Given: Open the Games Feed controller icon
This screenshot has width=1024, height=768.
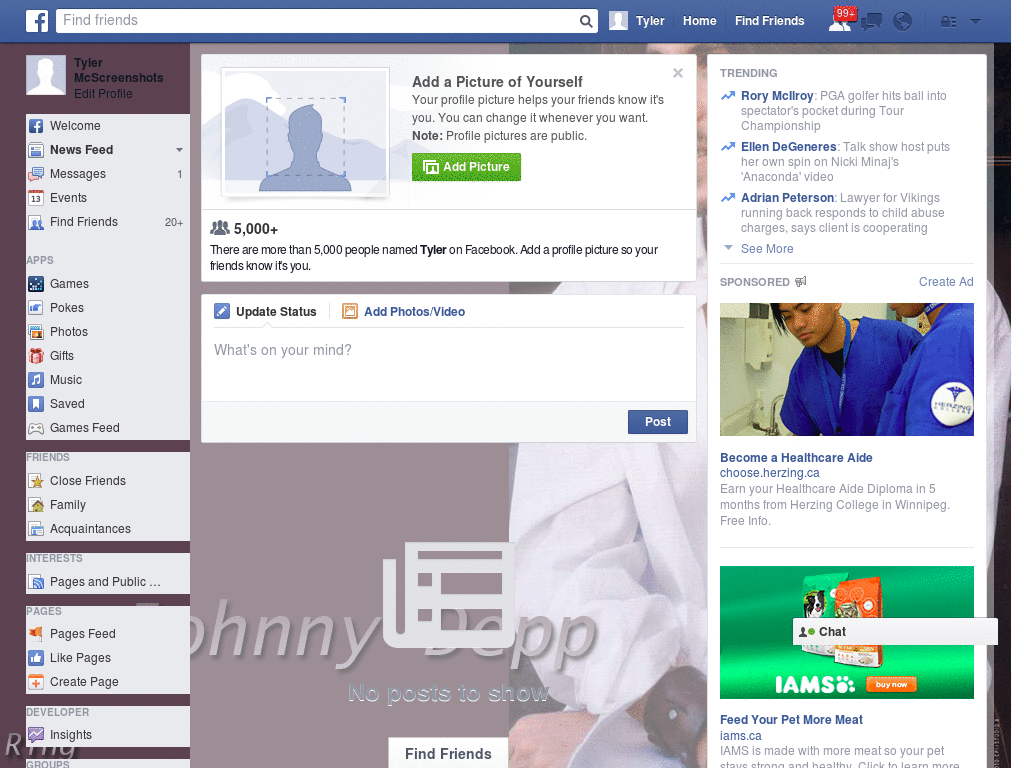Looking at the screenshot, I should [x=36, y=428].
